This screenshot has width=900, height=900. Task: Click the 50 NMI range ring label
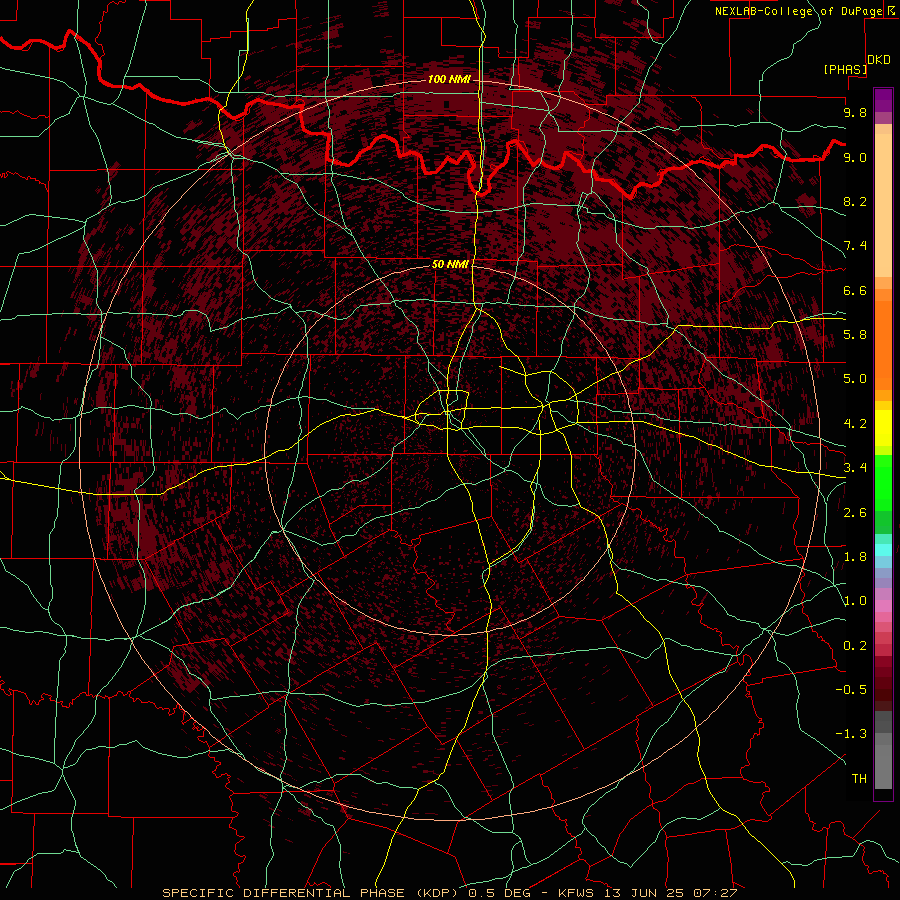[x=450, y=264]
